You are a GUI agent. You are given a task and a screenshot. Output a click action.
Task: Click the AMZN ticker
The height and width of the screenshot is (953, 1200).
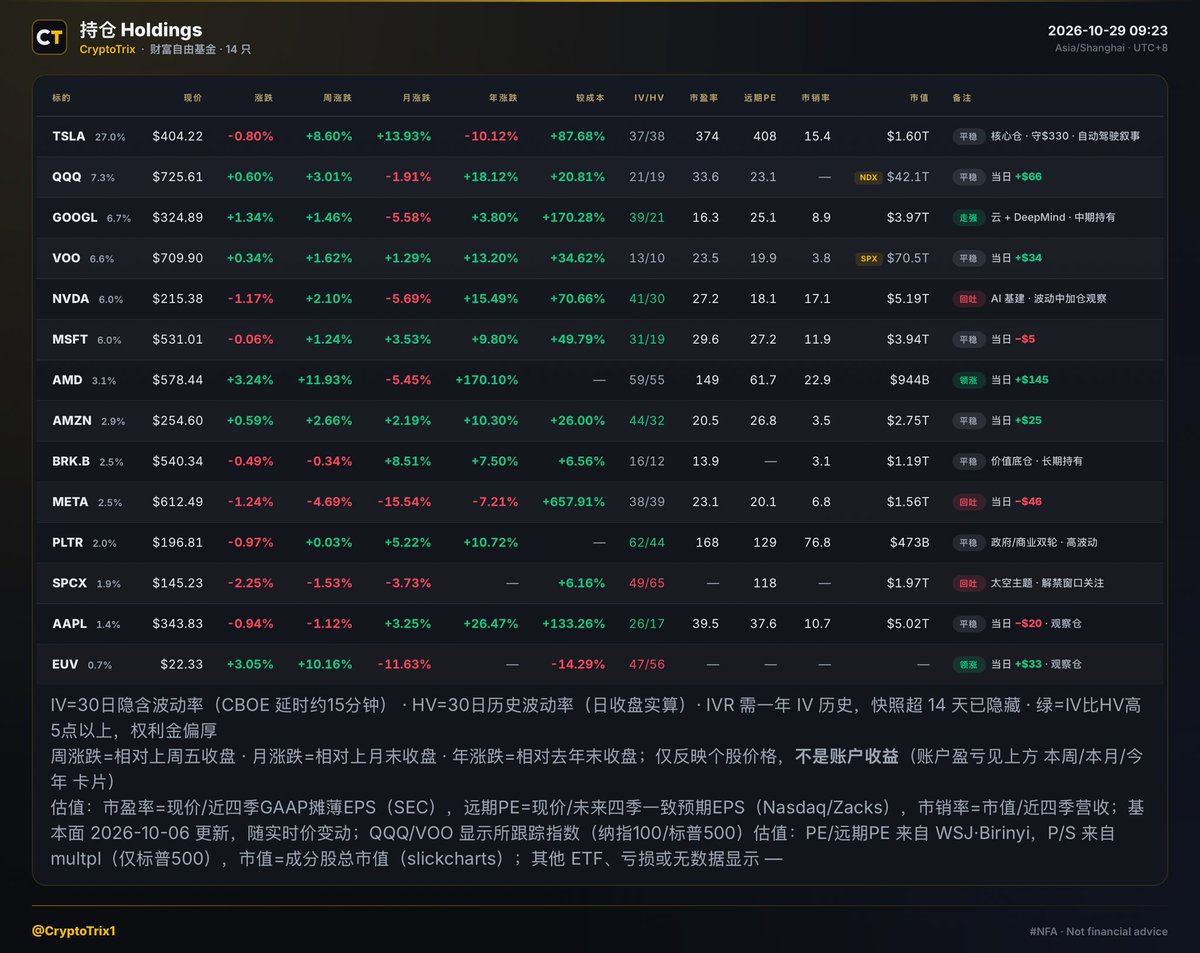[72, 421]
